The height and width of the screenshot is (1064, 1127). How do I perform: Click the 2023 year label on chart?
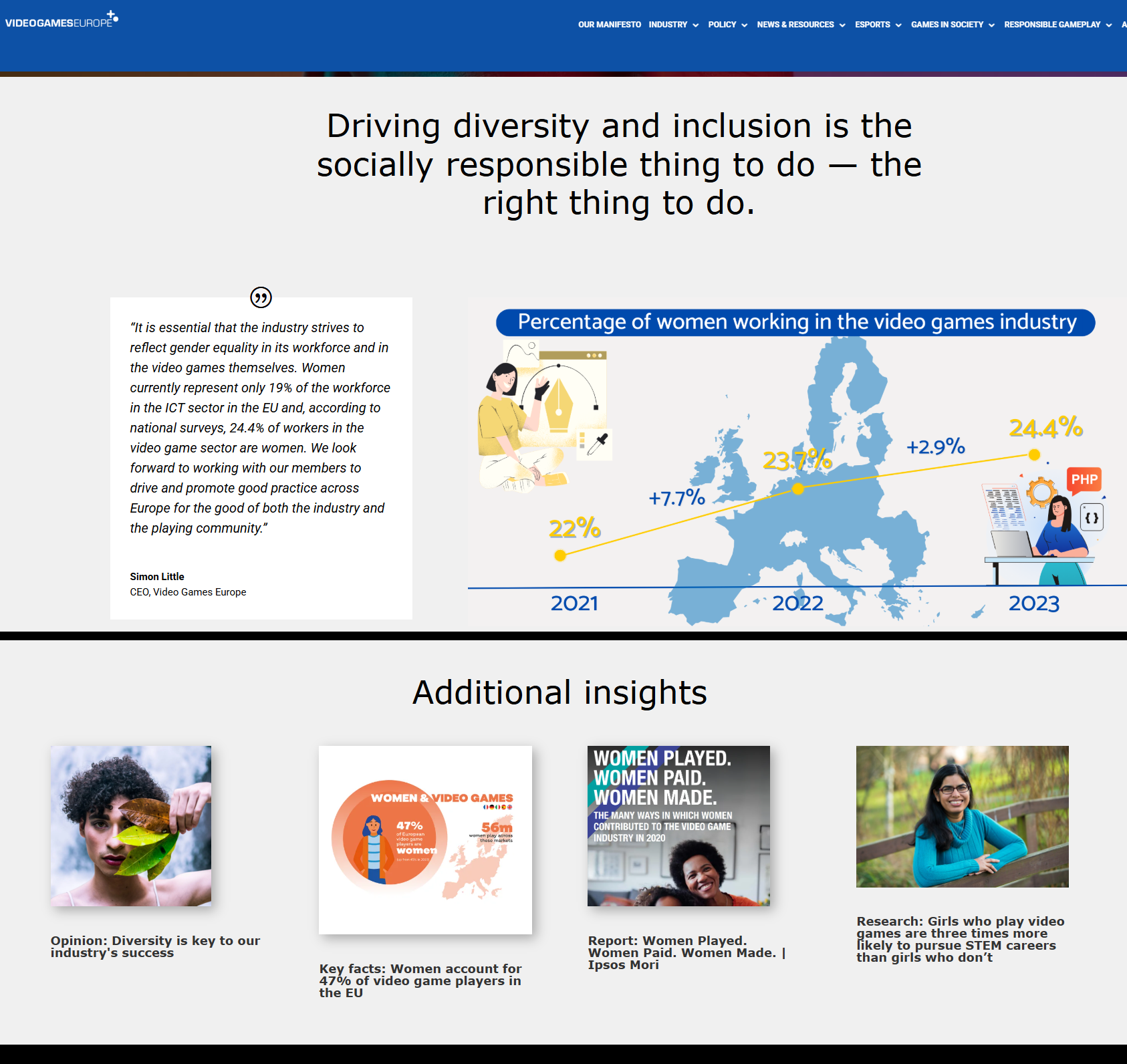click(1034, 604)
